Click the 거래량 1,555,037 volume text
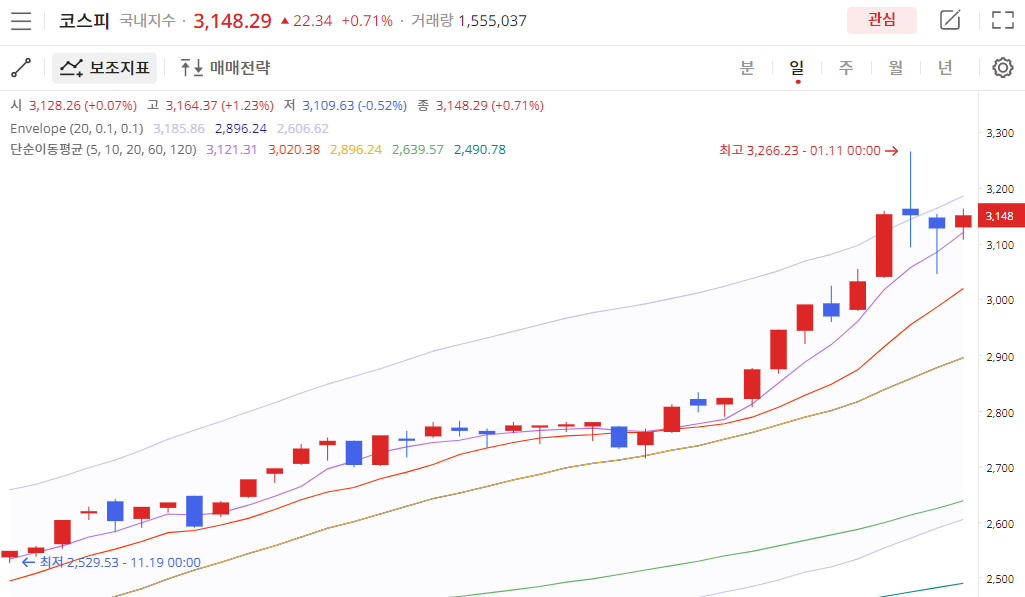This screenshot has width=1025, height=597. tap(469, 21)
